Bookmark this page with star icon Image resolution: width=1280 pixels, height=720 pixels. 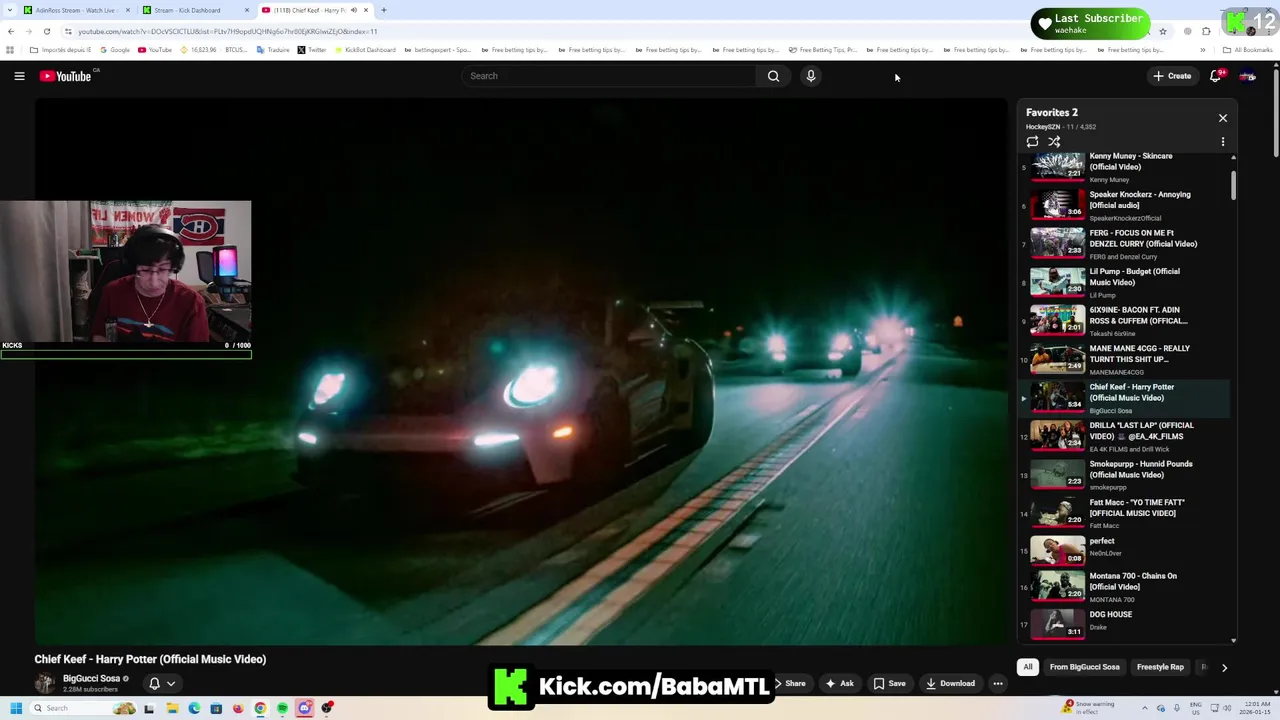coord(1162,31)
